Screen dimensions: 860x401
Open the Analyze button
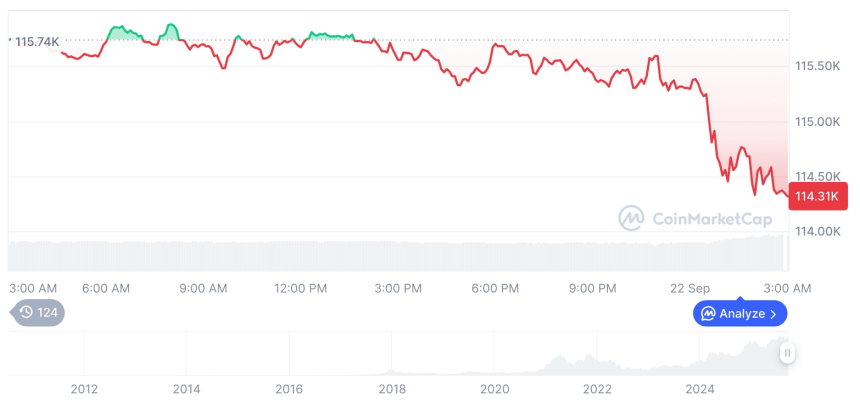tap(740, 313)
